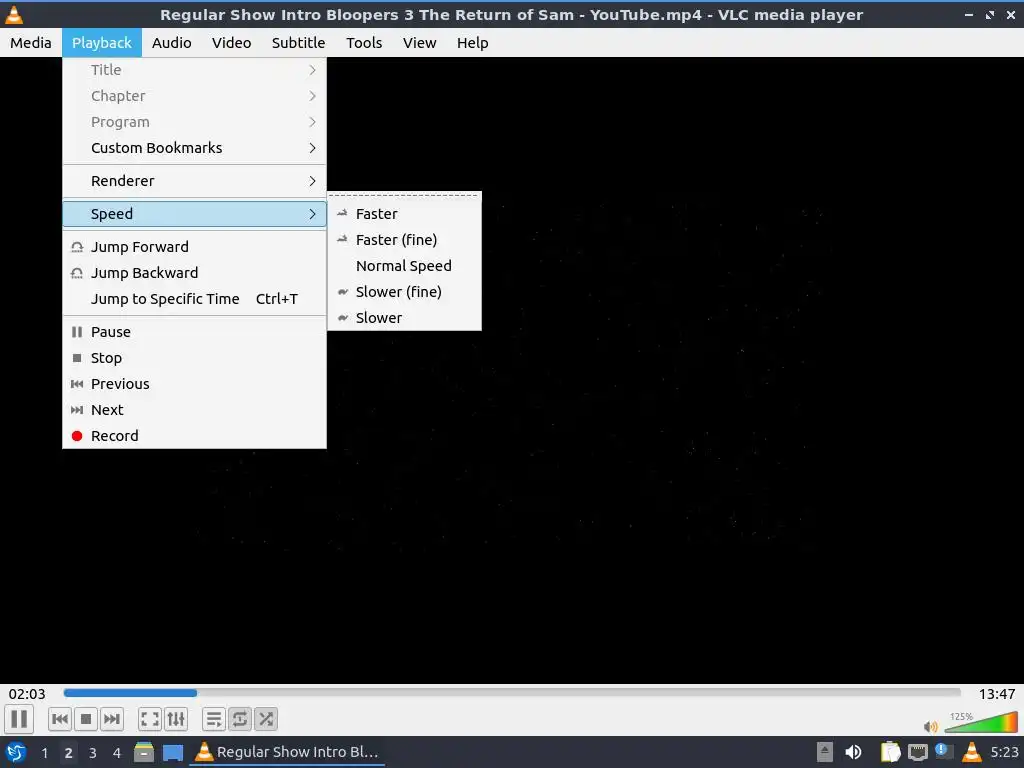Open the Media menu
This screenshot has height=768, width=1024.
[31, 42]
